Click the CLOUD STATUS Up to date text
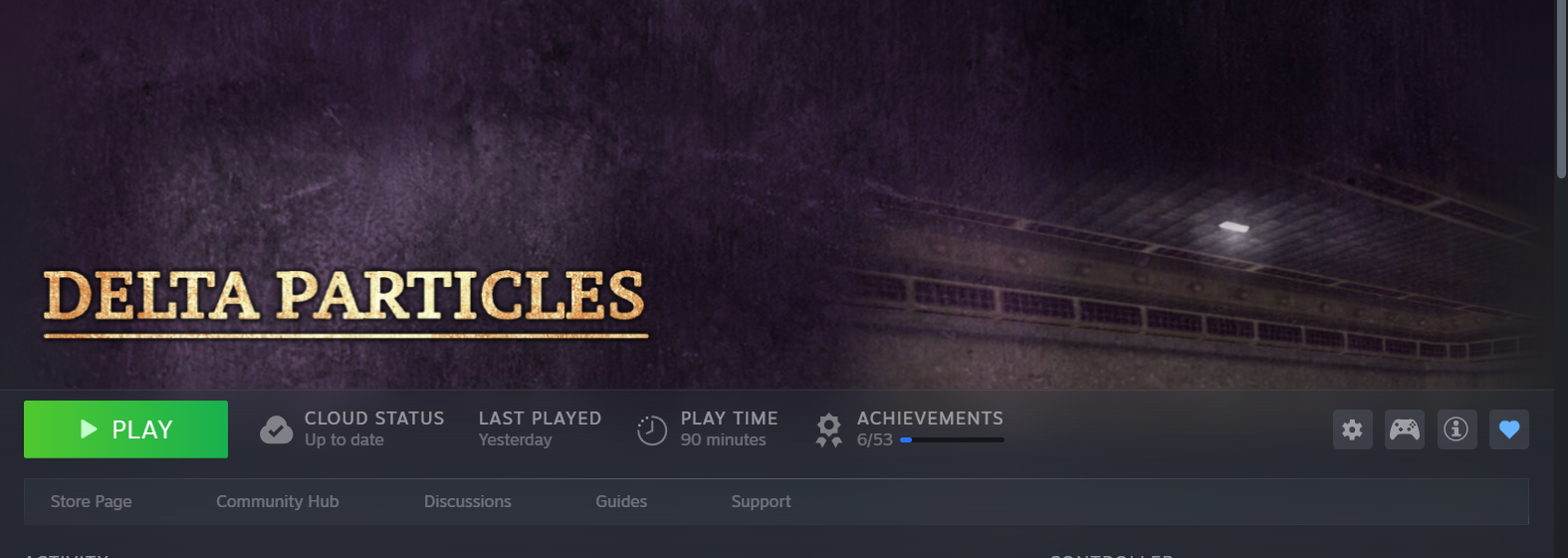1568x558 pixels. [x=374, y=428]
